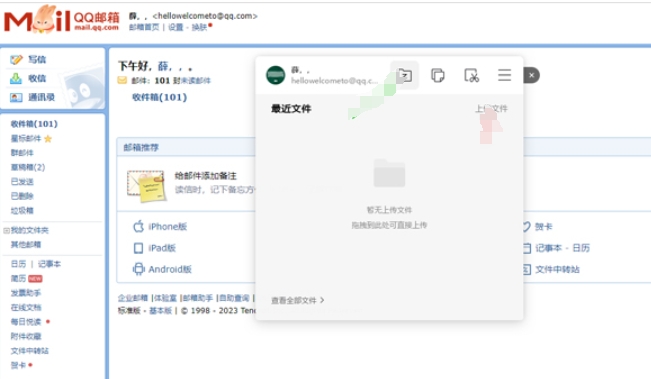Viewport: 651px width, 379px height.
Task: Click the QQ邮箱 Mail logo
Action: [x=61, y=20]
